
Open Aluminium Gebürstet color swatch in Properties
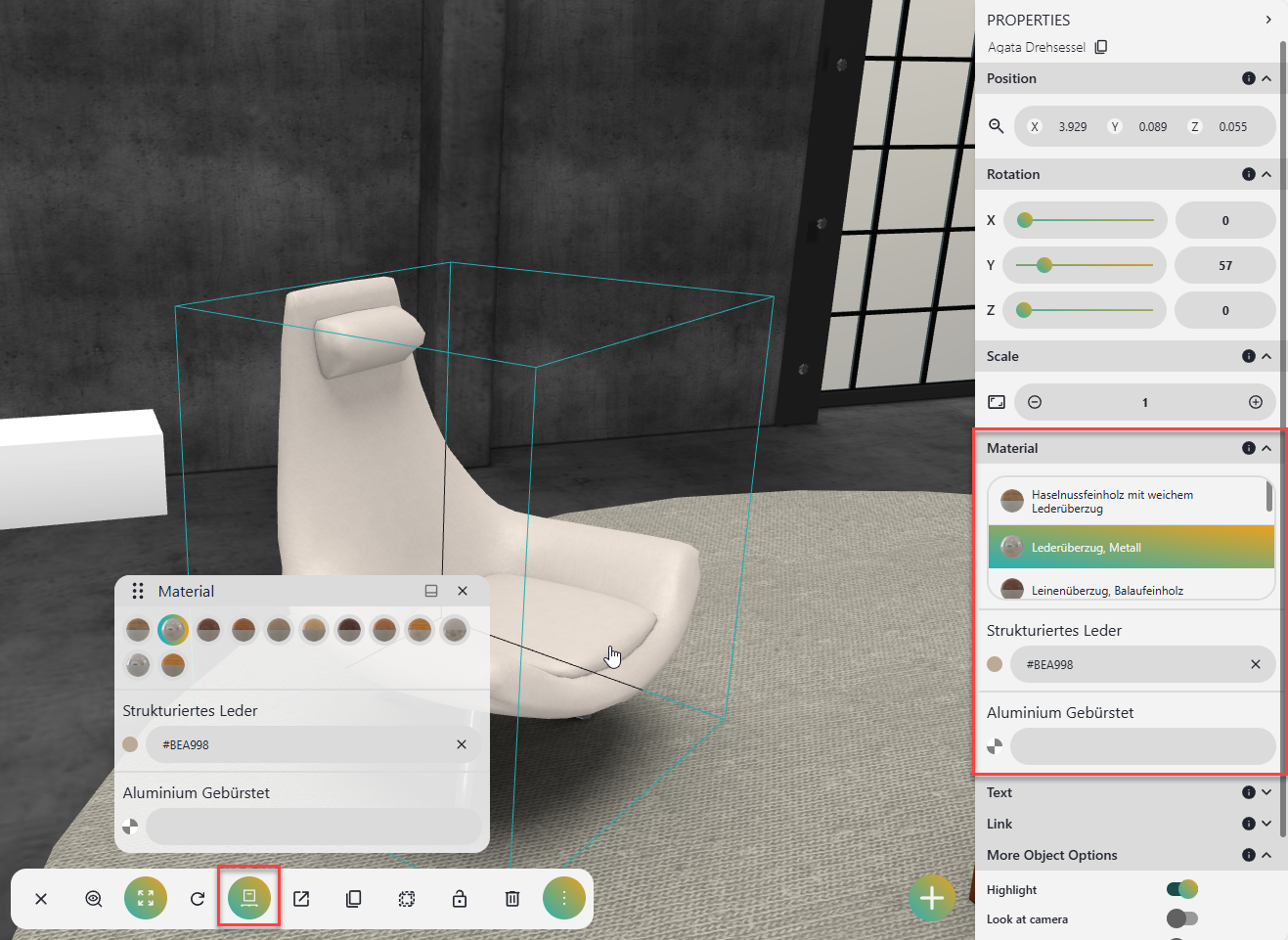(x=995, y=746)
